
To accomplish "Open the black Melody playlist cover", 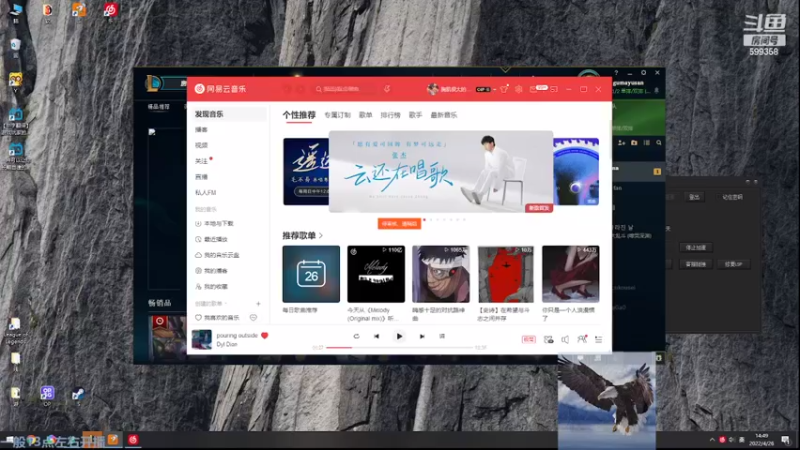I will pos(376,274).
